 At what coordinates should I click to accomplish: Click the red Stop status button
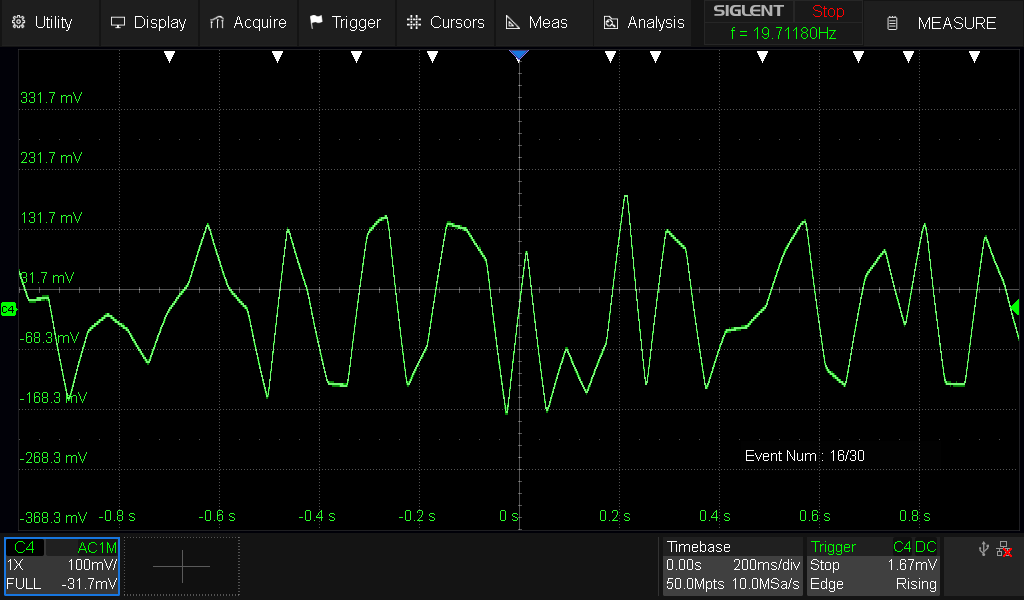pos(828,11)
